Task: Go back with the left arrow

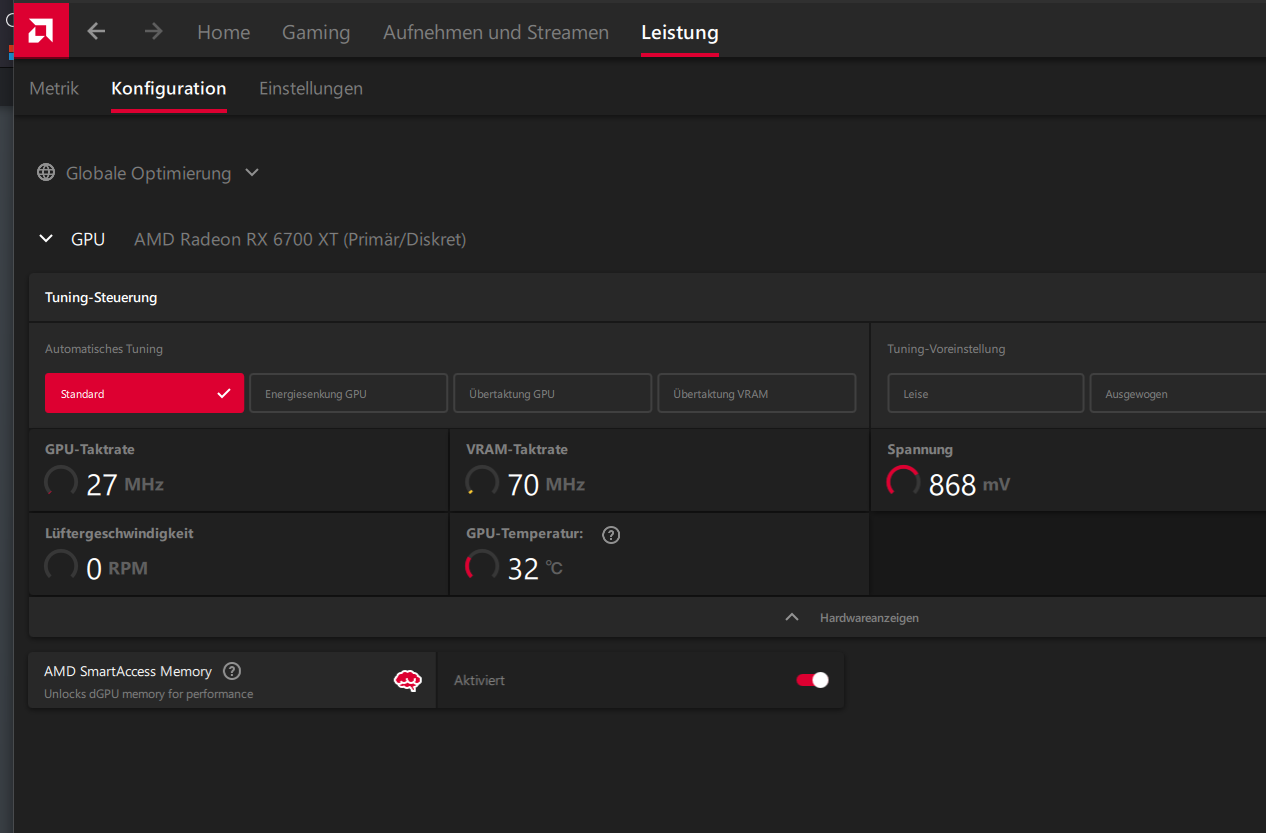Action: (x=96, y=31)
